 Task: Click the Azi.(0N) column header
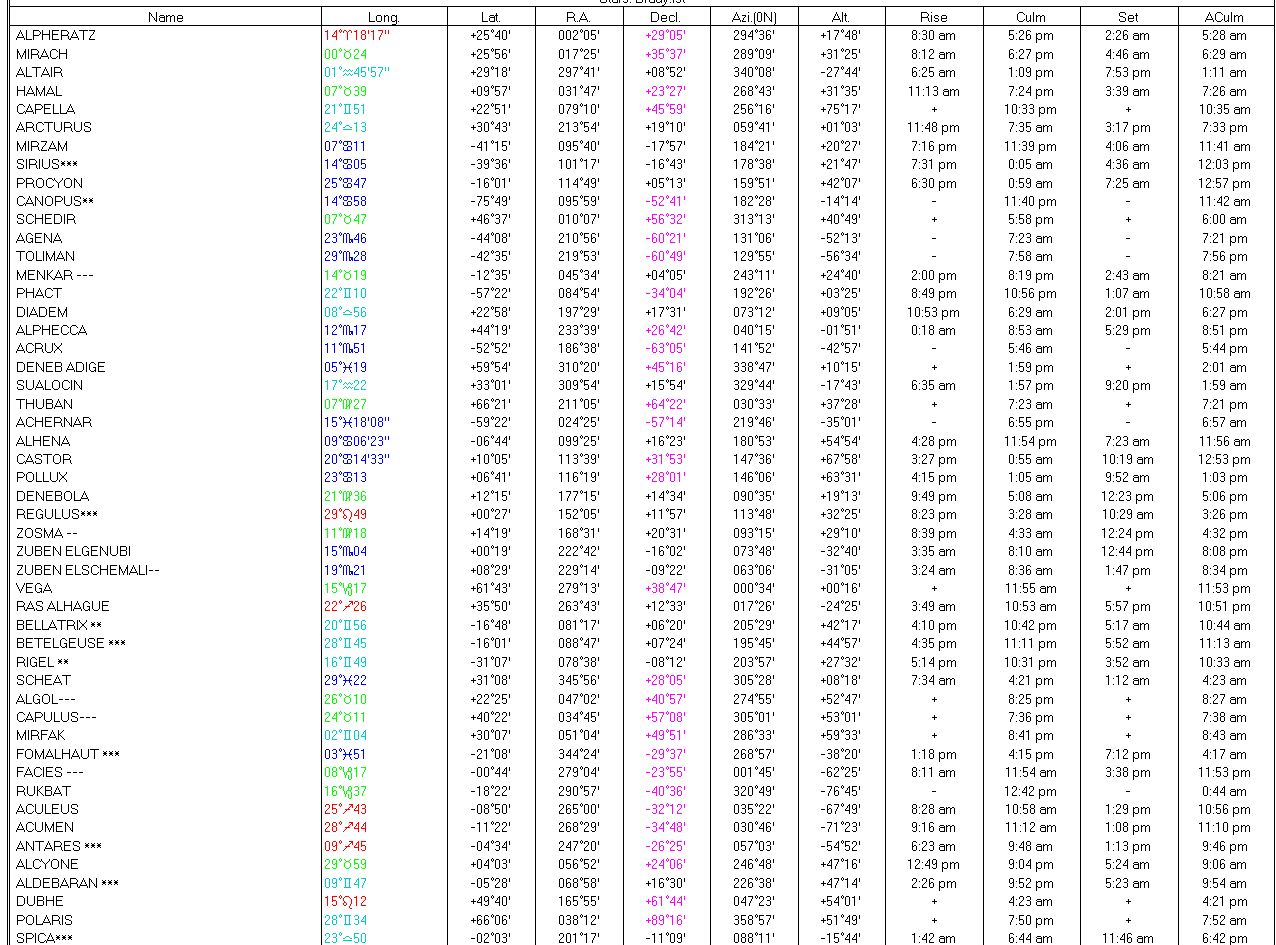point(753,17)
